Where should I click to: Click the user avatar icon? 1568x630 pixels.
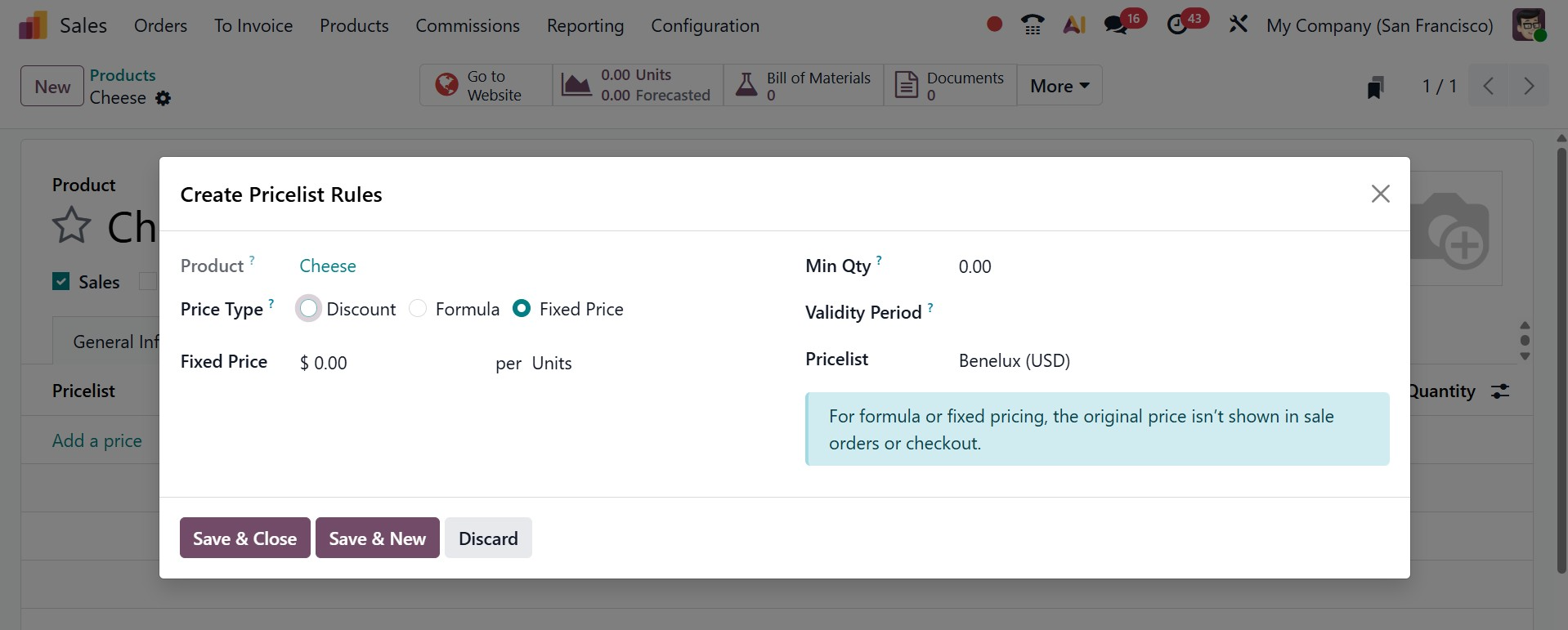pos(1528,25)
